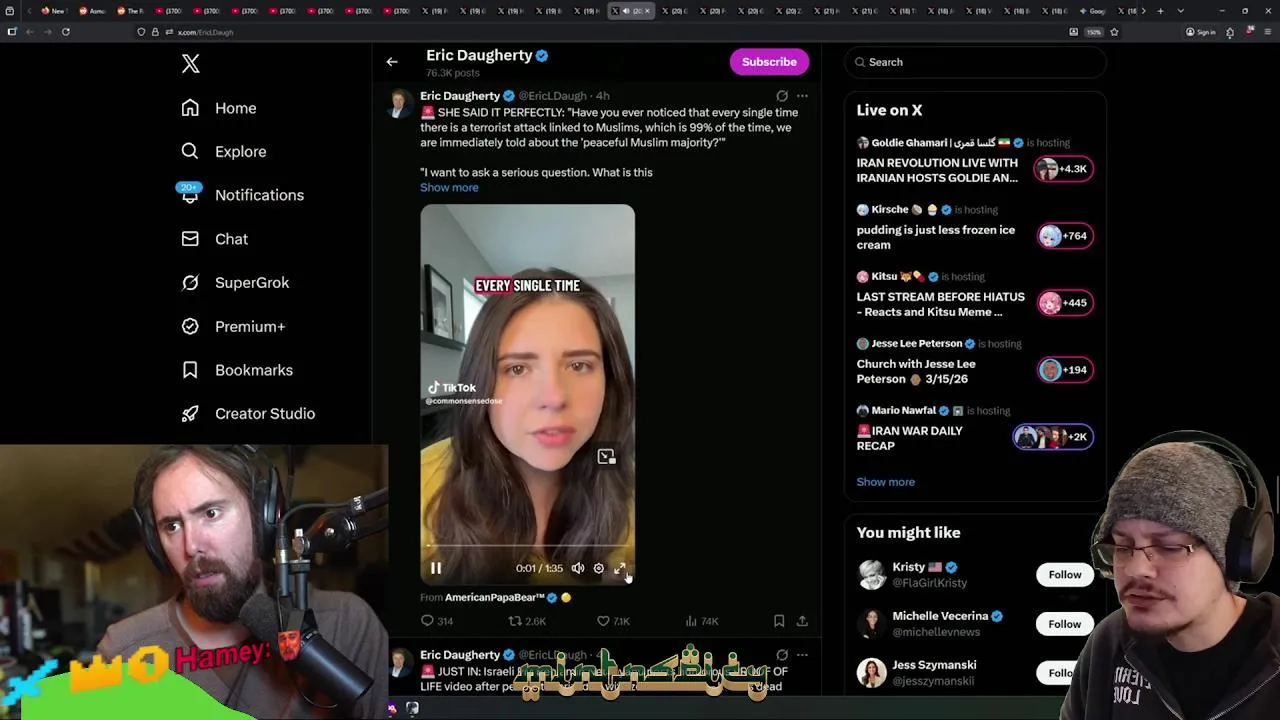Open the Explore page
This screenshot has height=720, width=1280.
pos(224,152)
